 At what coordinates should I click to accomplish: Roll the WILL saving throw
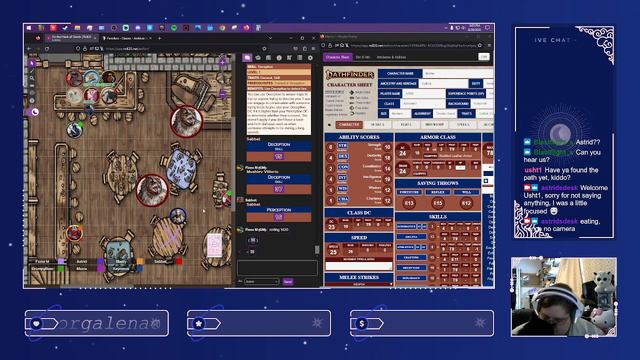(466, 192)
